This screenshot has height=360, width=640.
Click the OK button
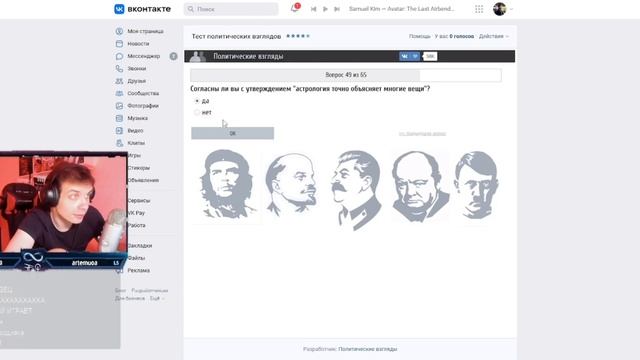[233, 133]
